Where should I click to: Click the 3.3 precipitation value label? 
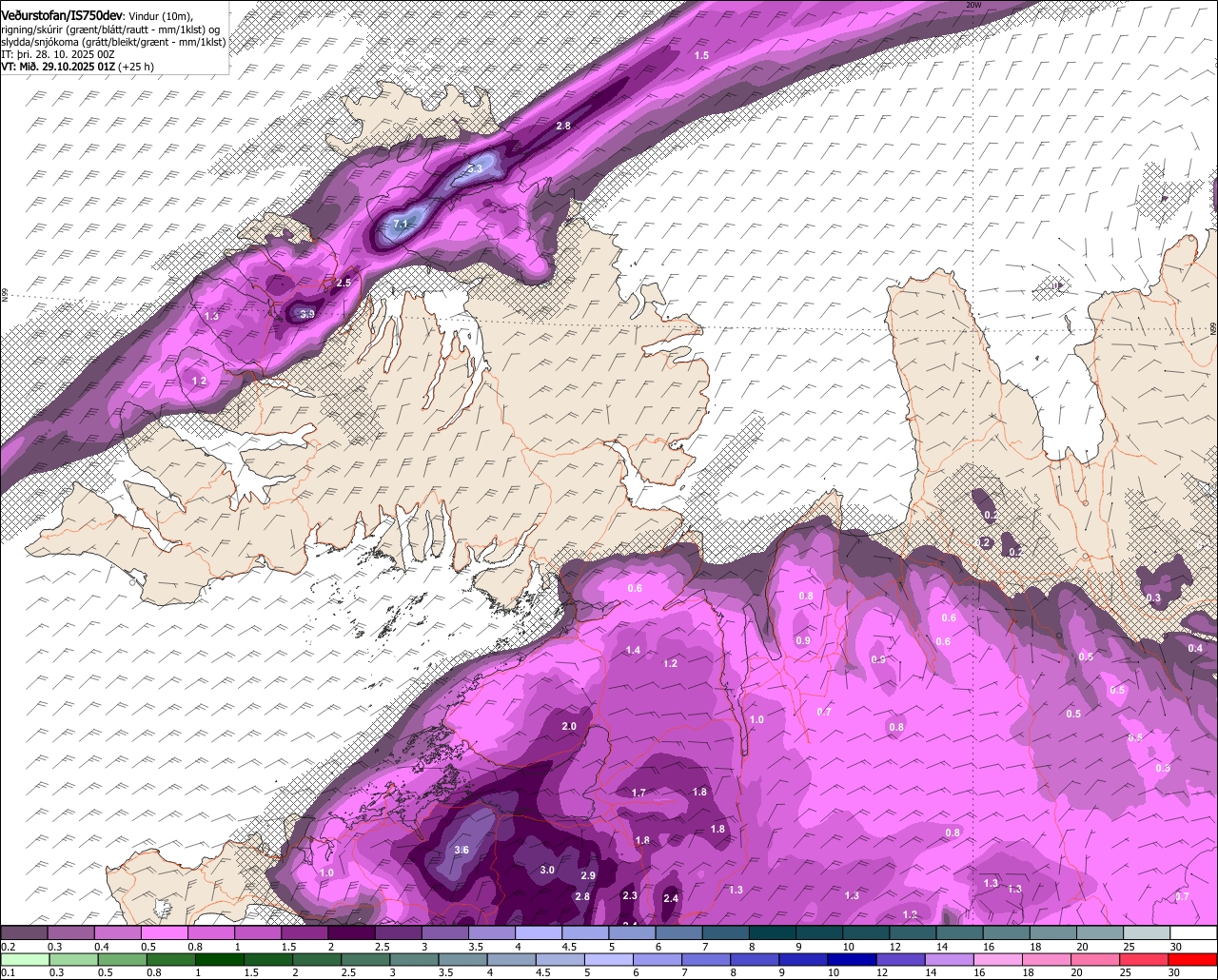coord(475,167)
